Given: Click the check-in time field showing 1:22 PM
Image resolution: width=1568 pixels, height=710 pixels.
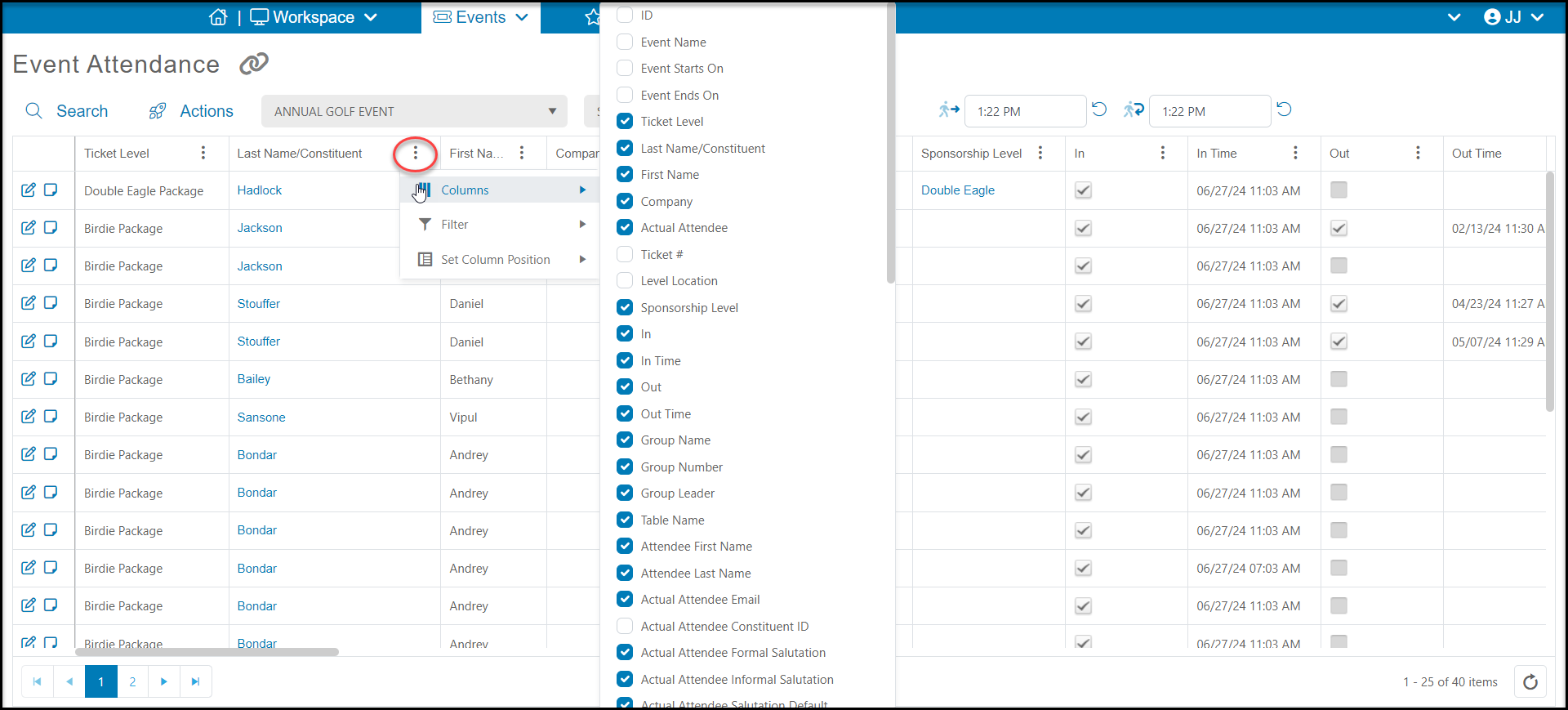Looking at the screenshot, I should [x=1025, y=111].
